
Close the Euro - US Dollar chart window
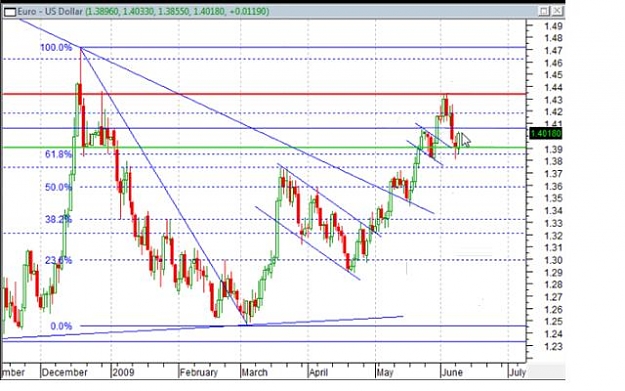click(x=558, y=11)
